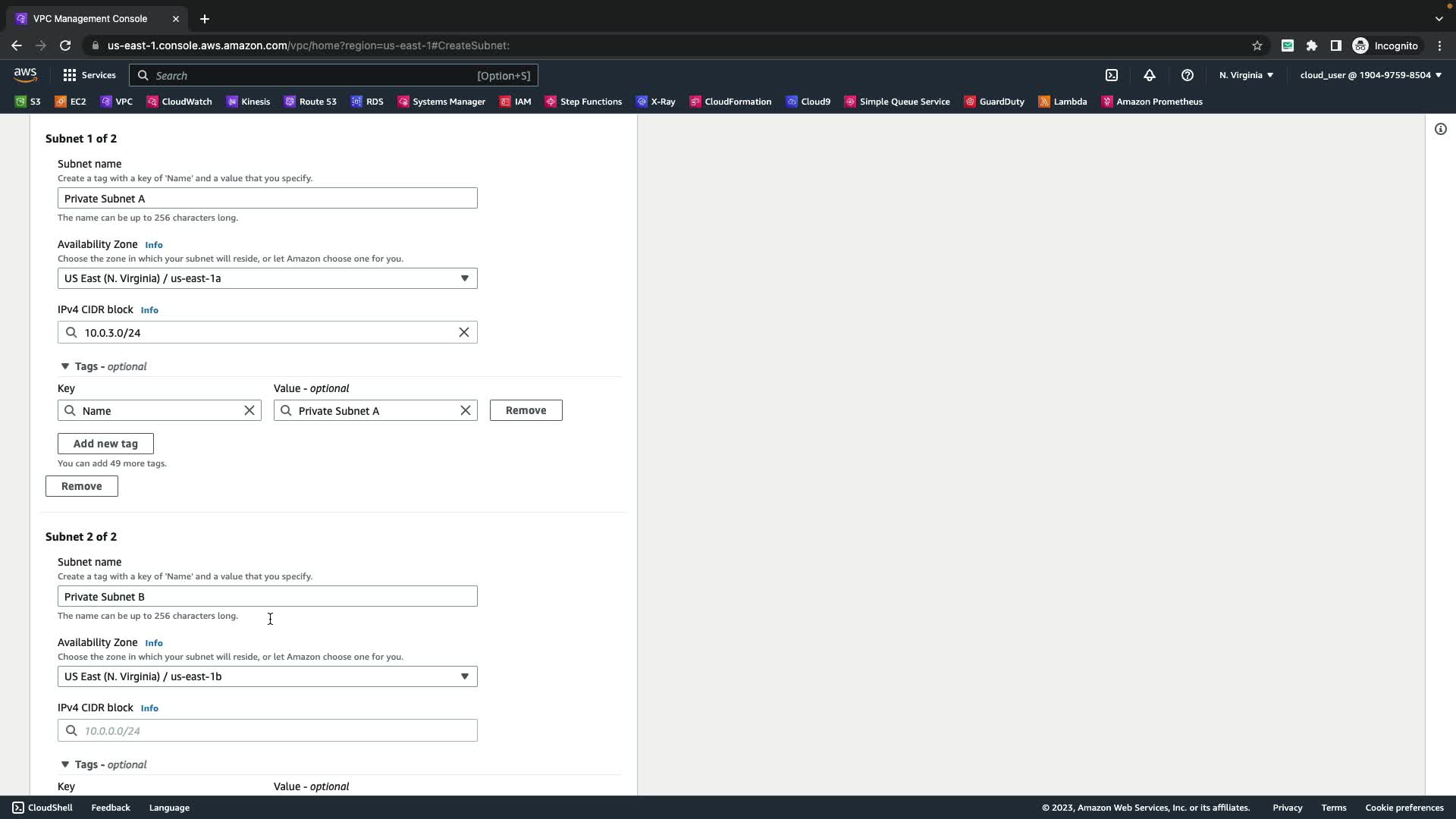Click the Add new tag button
1456x819 pixels.
[105, 444]
